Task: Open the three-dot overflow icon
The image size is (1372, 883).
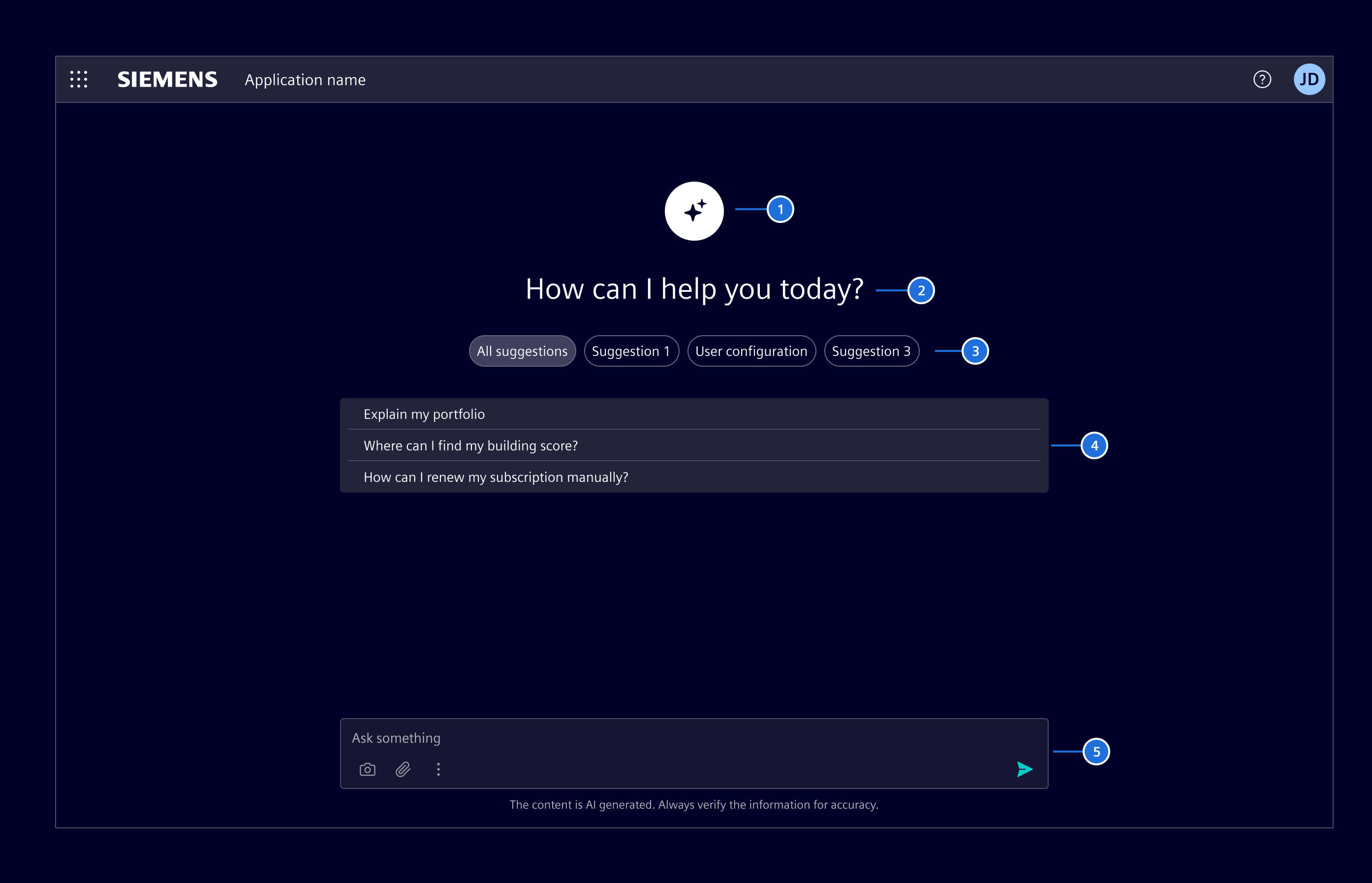Action: pos(438,769)
